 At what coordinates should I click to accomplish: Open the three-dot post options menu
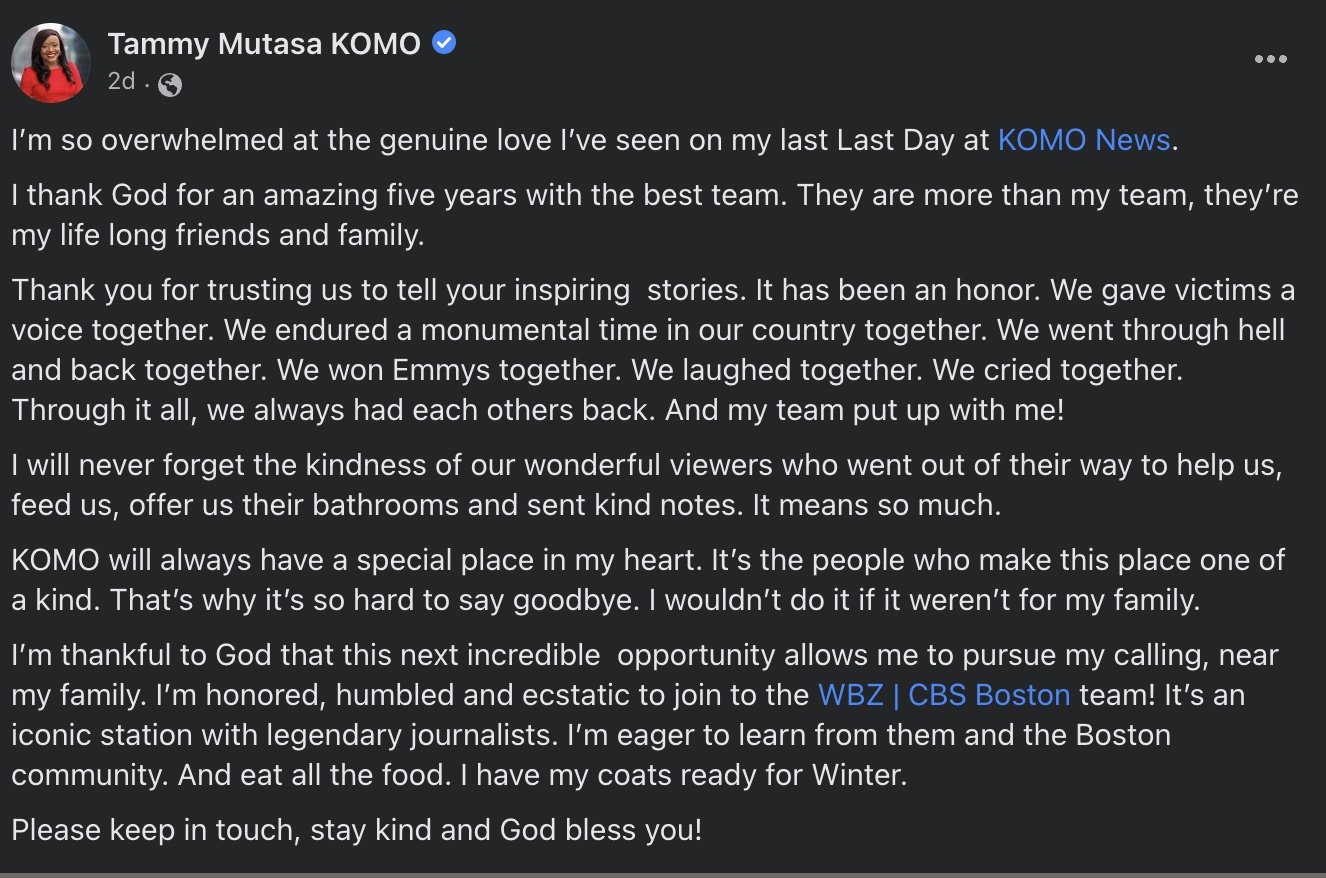(x=1270, y=59)
